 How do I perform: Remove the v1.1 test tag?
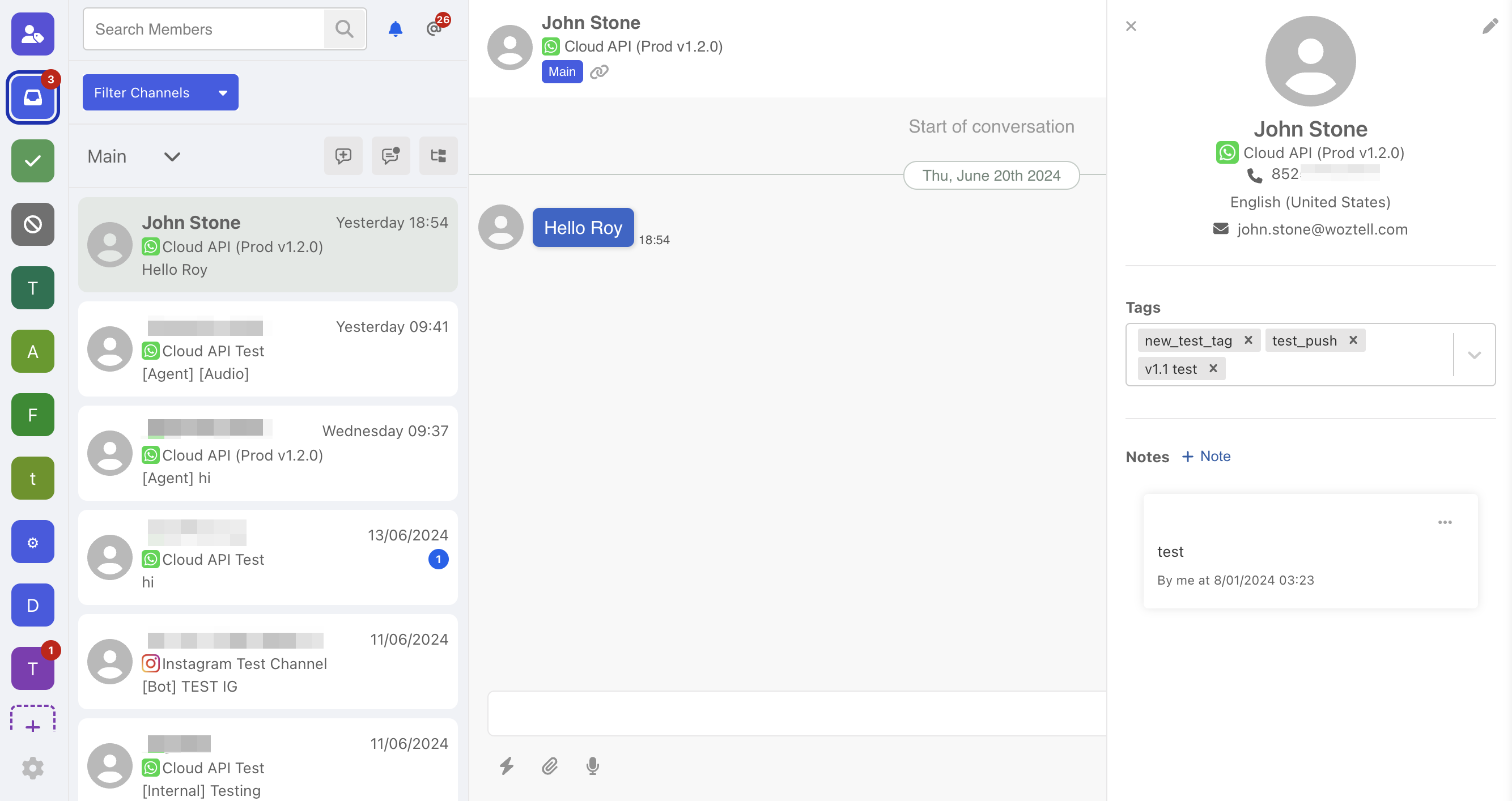click(x=1213, y=369)
